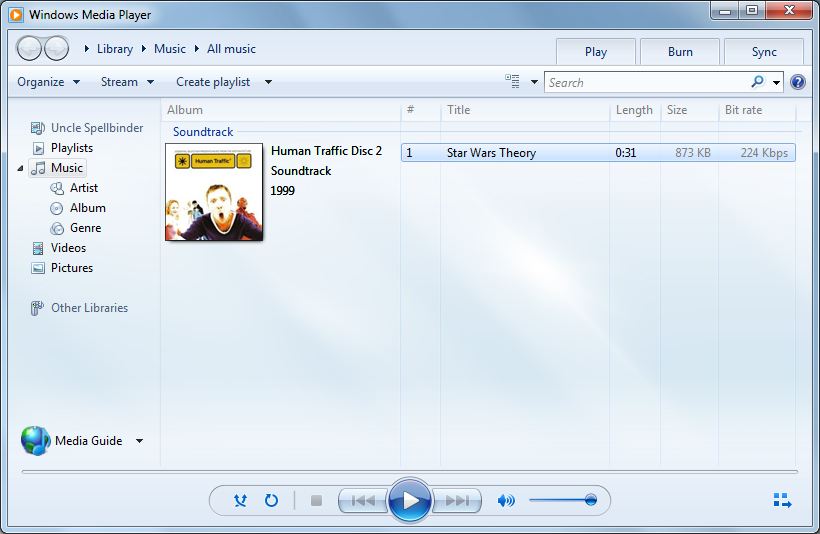Image resolution: width=820 pixels, height=534 pixels.
Task: Click the Soundtrack genre group heading
Action: pyautogui.click(x=203, y=132)
